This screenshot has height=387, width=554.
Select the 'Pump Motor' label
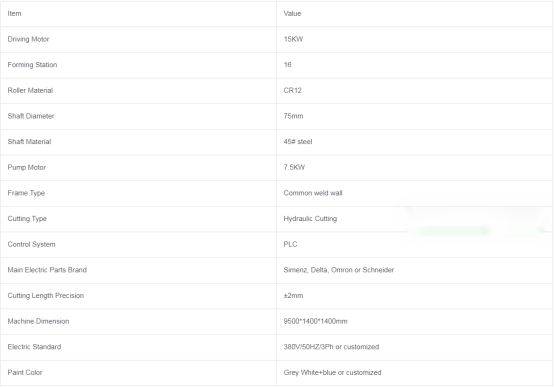click(26, 167)
